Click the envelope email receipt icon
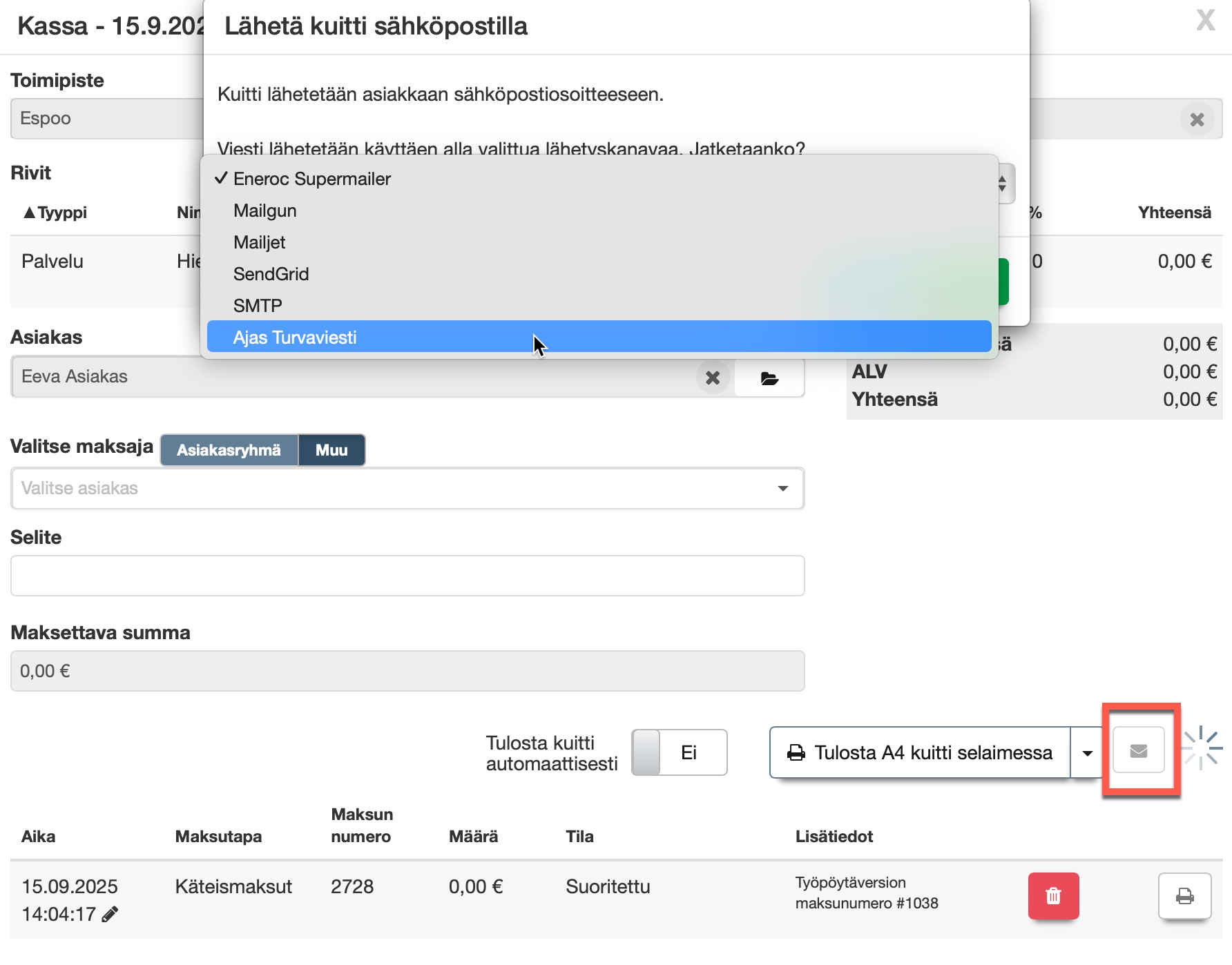 (1138, 750)
